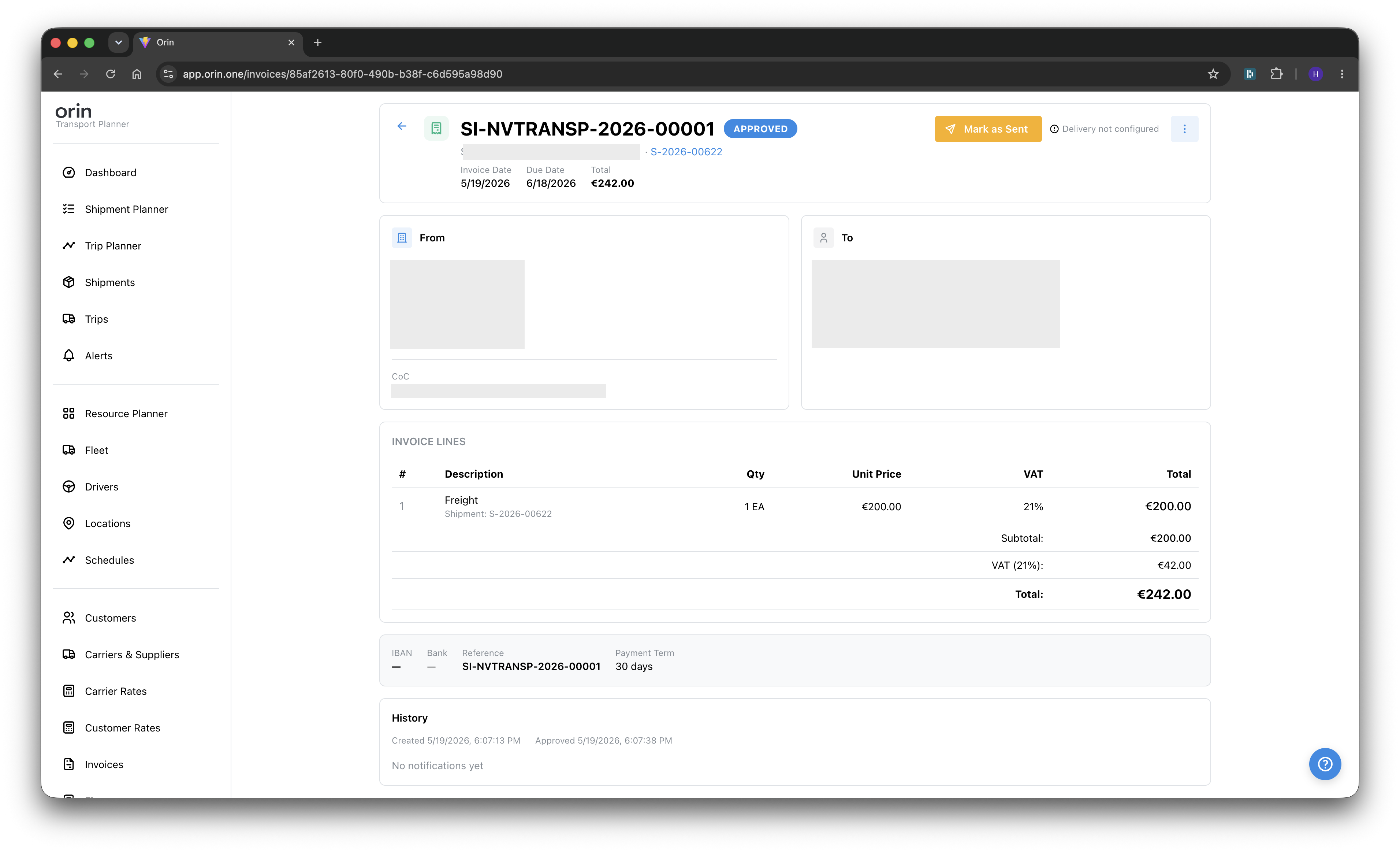Navigate forward in browser history
The image size is (1400, 852).
[x=84, y=74]
